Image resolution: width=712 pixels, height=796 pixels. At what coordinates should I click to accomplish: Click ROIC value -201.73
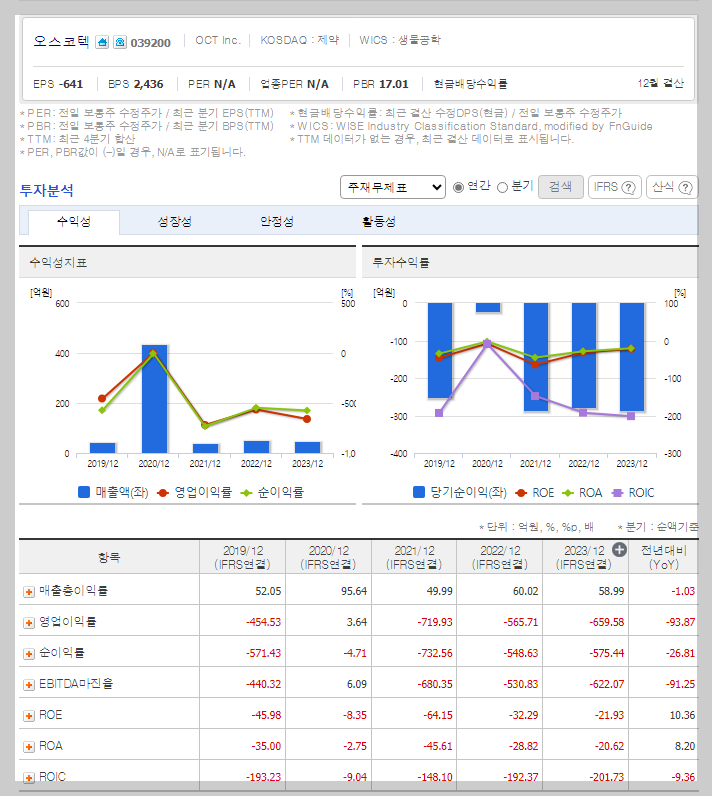tap(606, 777)
